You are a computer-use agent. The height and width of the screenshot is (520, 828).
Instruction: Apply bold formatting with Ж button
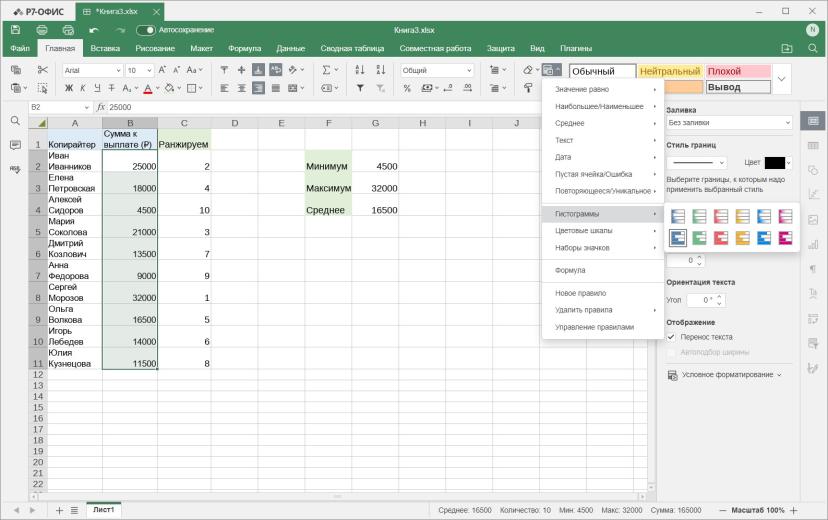(69, 88)
